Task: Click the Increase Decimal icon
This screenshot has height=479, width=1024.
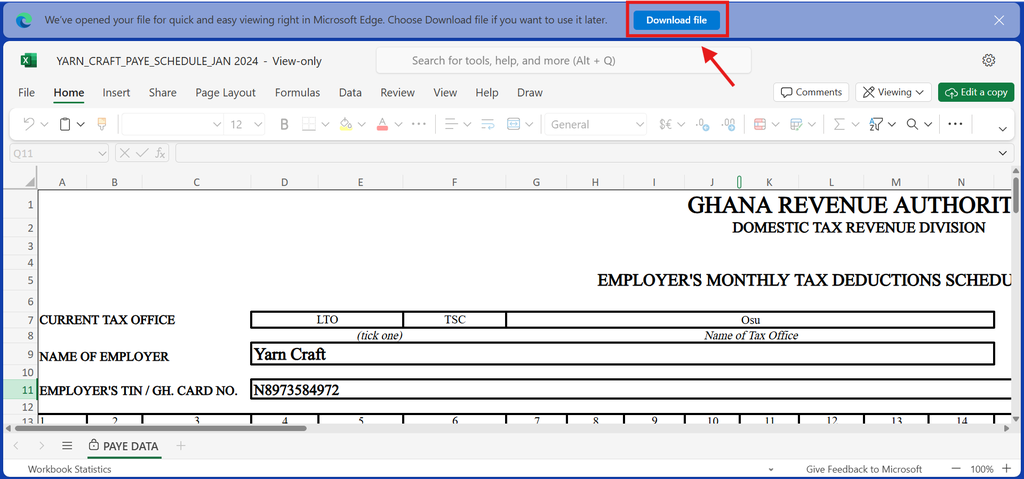Action: point(703,124)
